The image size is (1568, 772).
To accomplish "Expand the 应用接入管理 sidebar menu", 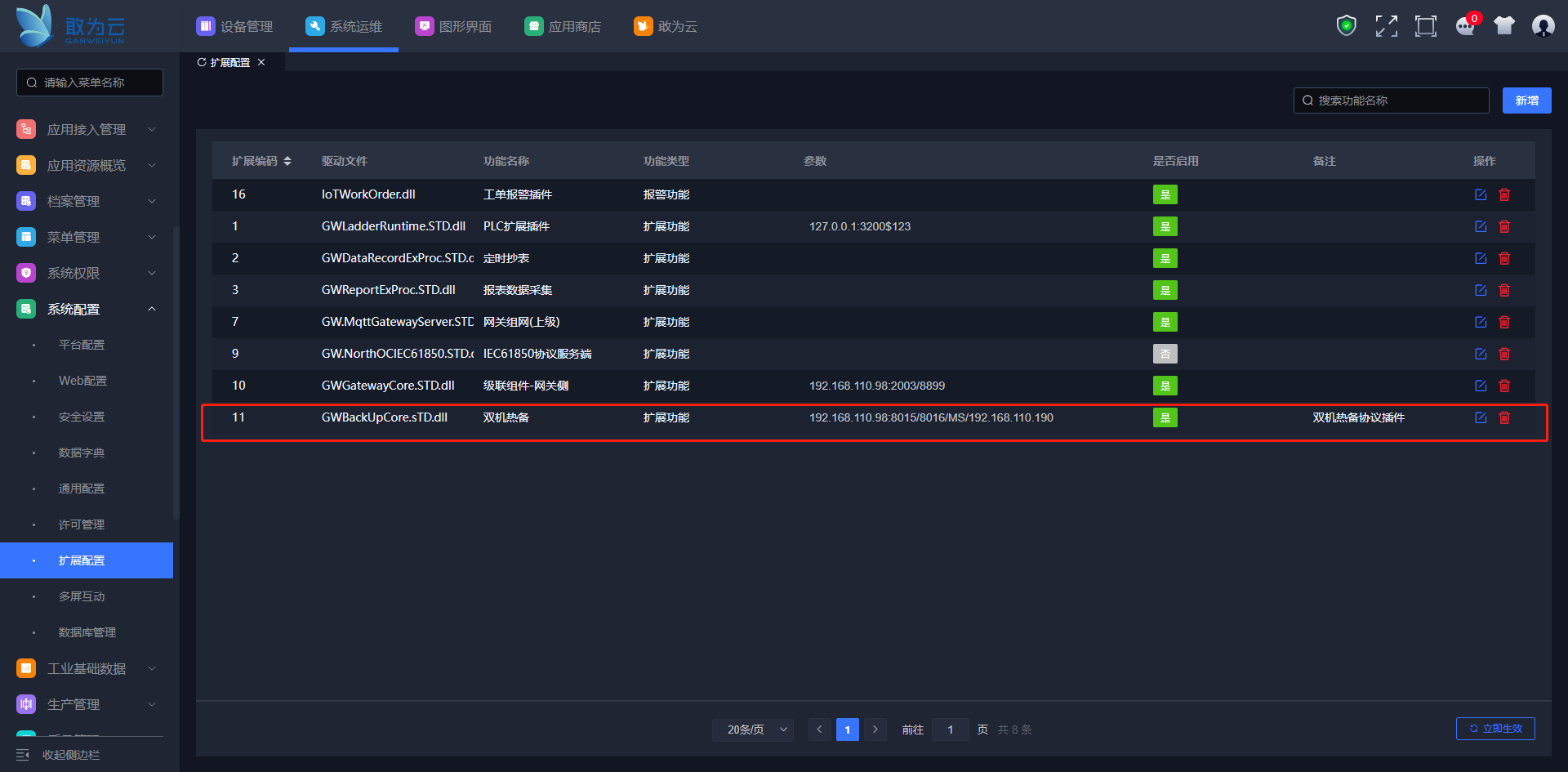I will [87, 129].
